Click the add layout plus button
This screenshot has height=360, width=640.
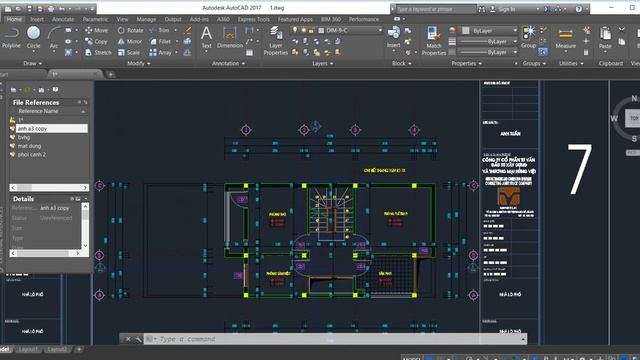click(x=79, y=349)
